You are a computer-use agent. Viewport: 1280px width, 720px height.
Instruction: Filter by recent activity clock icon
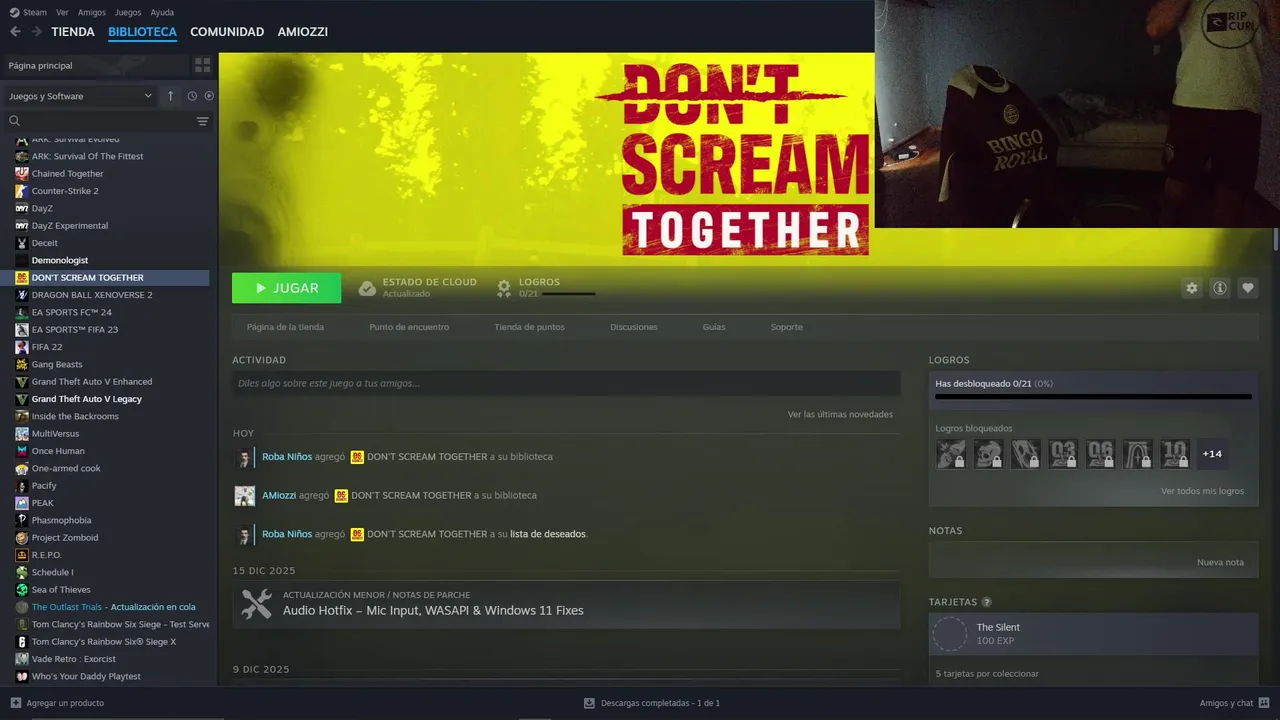coord(192,96)
